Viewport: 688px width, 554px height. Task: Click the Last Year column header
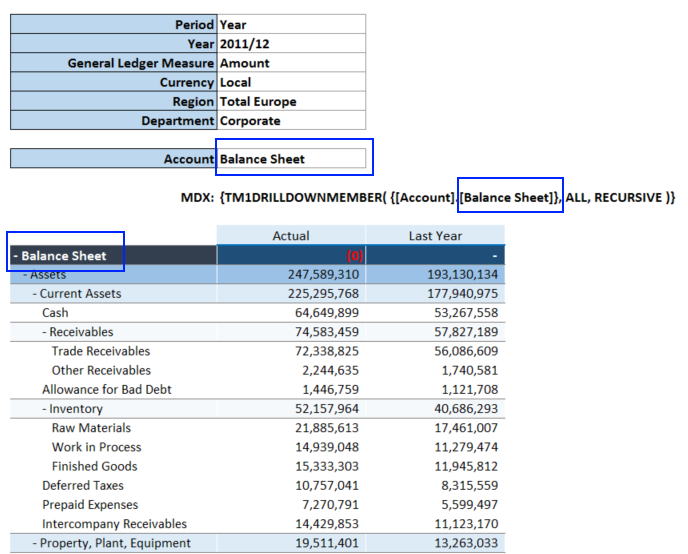tap(435, 236)
